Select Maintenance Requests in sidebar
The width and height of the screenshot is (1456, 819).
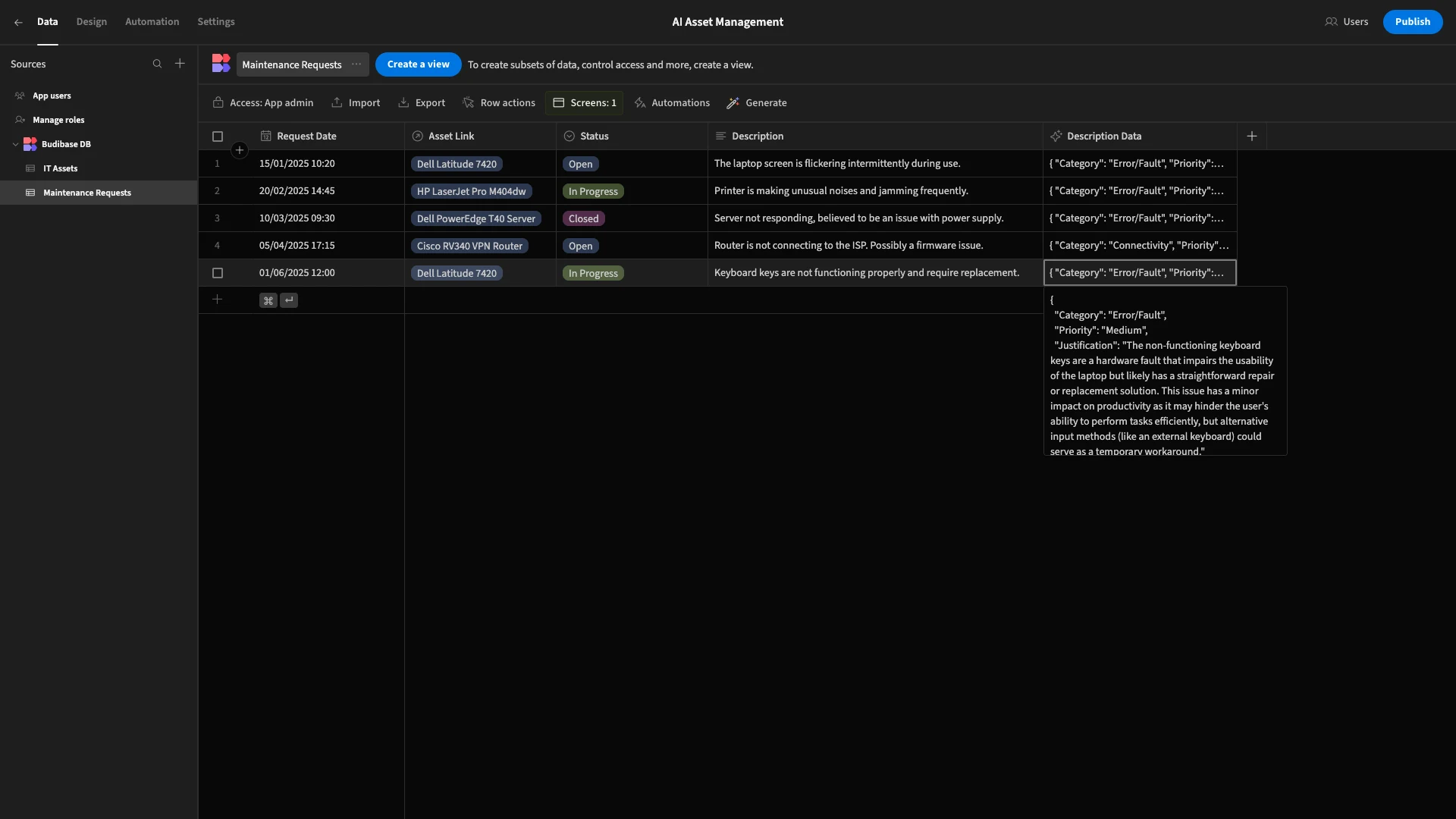tap(99, 193)
